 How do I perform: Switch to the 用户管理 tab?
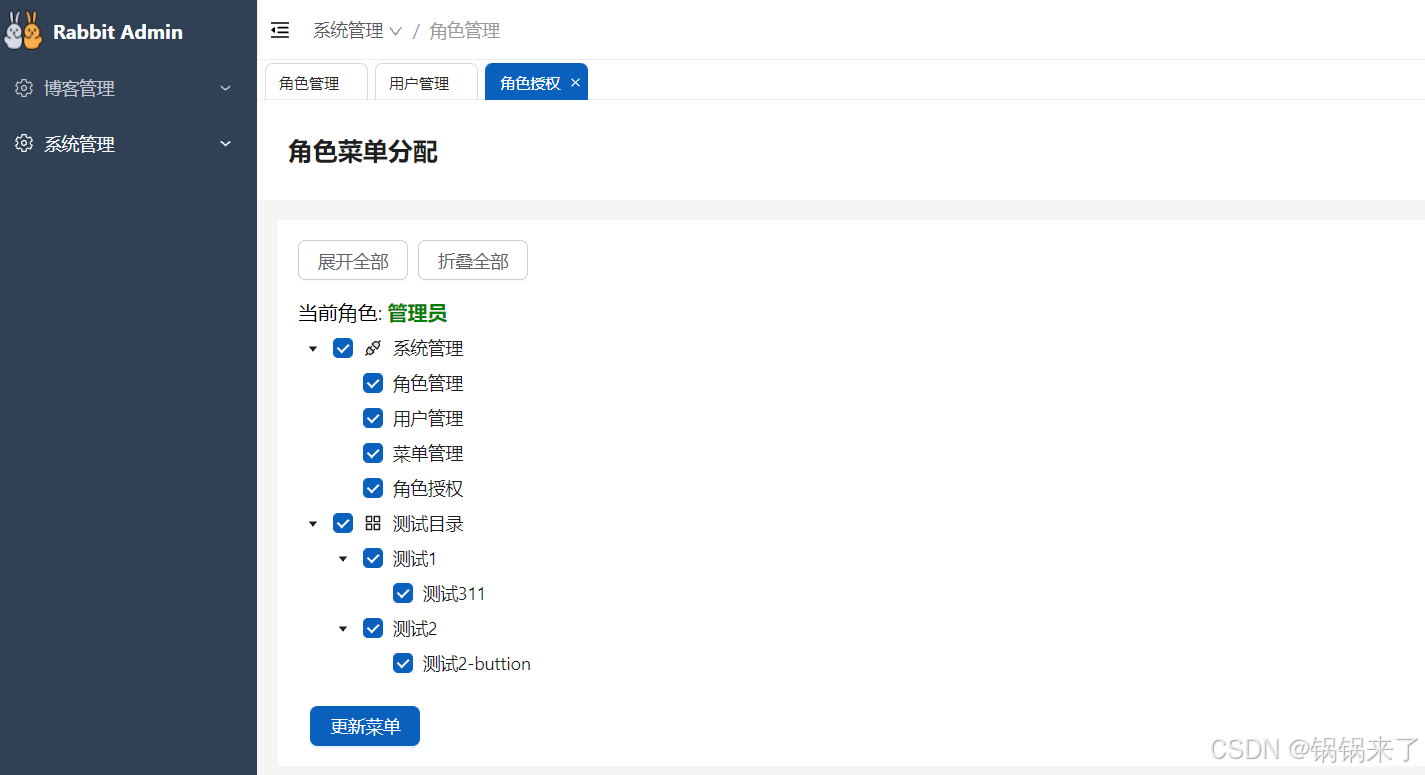[x=426, y=82]
